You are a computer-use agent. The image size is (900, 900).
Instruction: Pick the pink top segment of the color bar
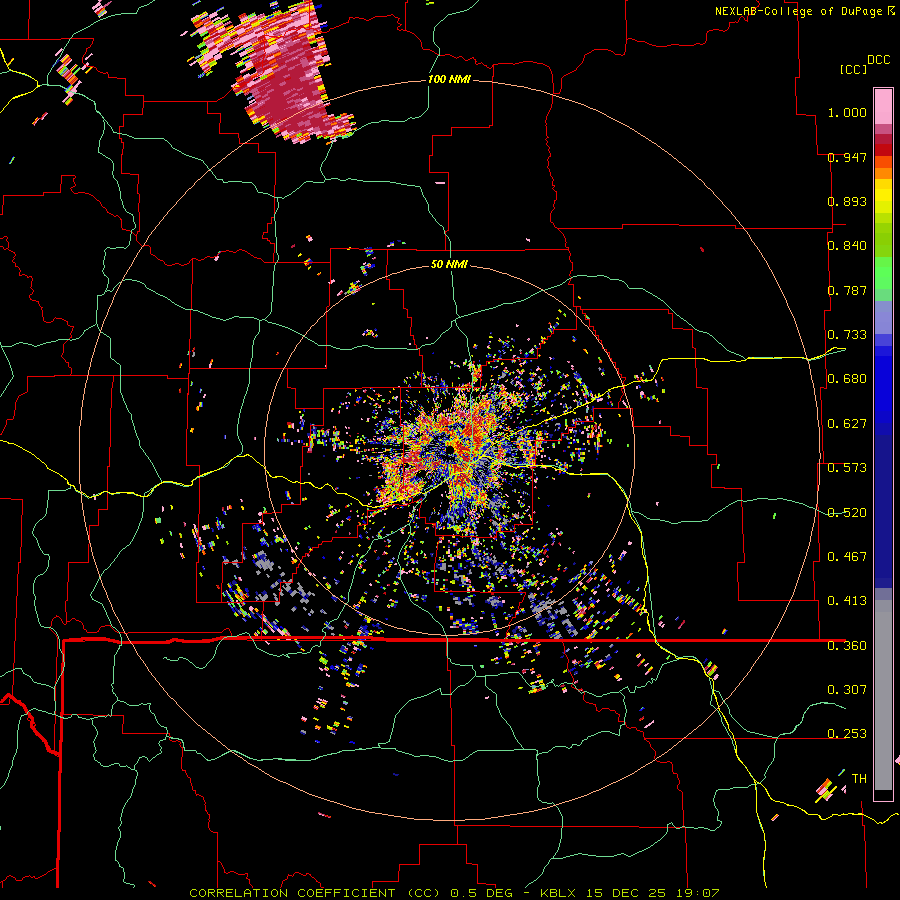[x=883, y=106]
